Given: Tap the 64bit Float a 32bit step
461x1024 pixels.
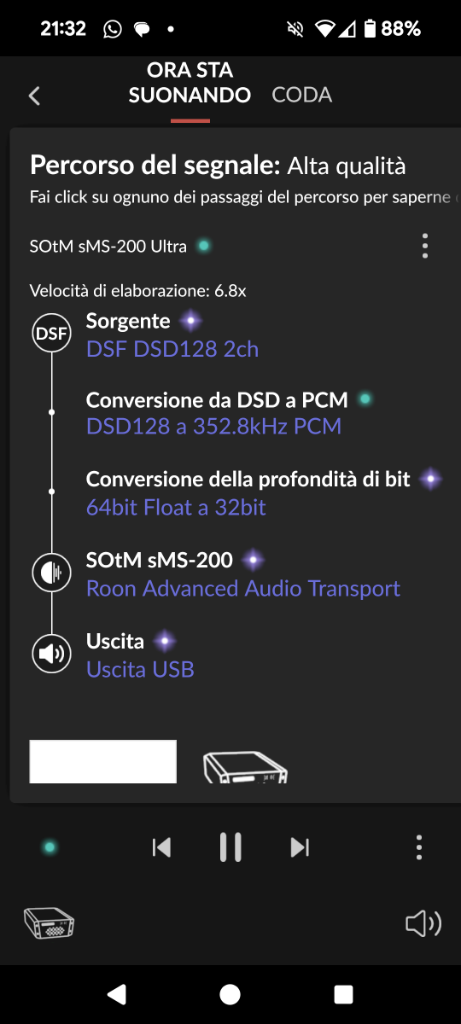Looking at the screenshot, I should tap(176, 507).
